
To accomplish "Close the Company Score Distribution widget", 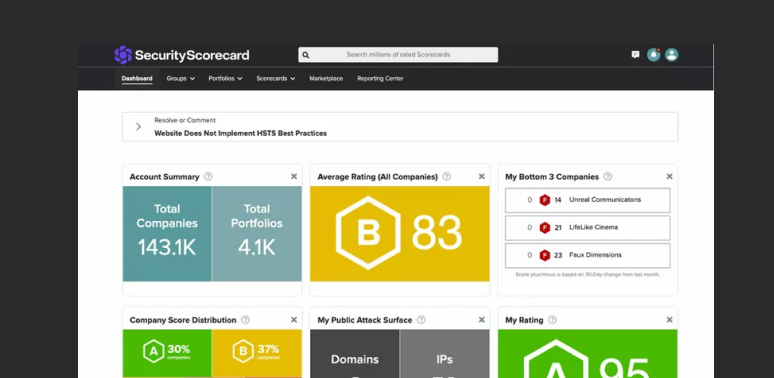I will (x=294, y=320).
